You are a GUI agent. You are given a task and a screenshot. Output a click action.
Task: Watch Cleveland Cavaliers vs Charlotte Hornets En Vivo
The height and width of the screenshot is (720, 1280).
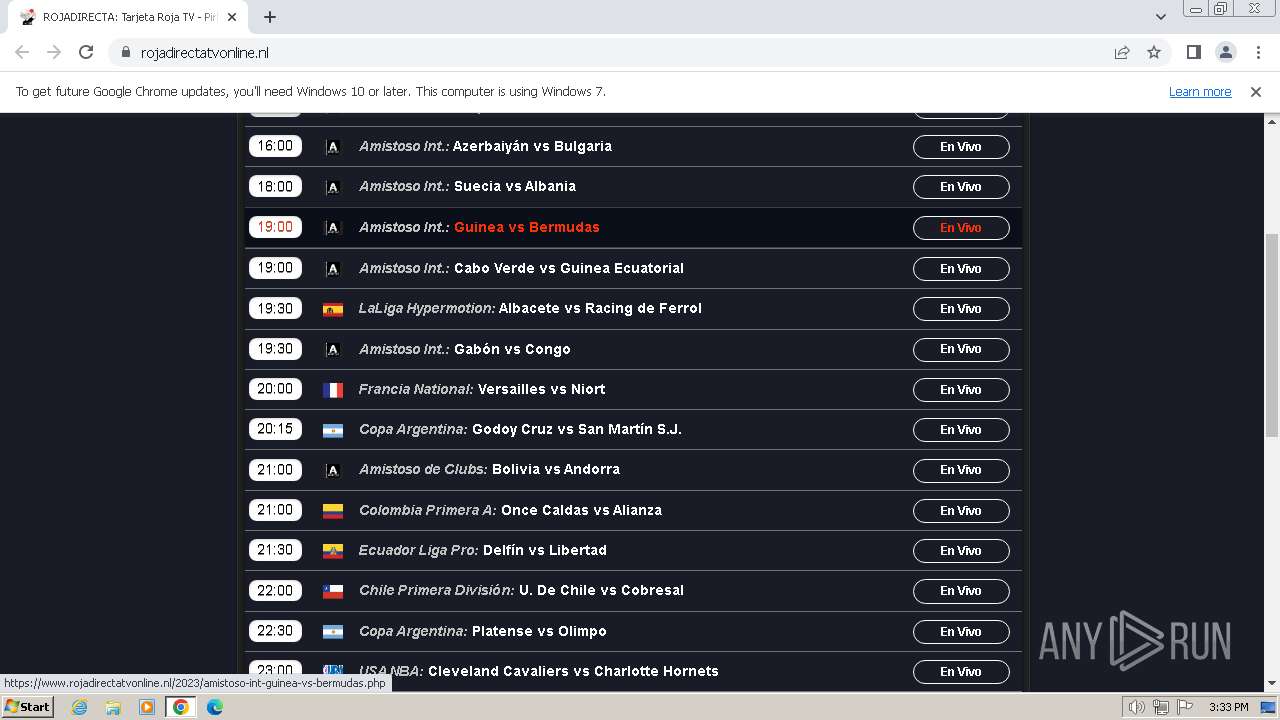point(961,672)
